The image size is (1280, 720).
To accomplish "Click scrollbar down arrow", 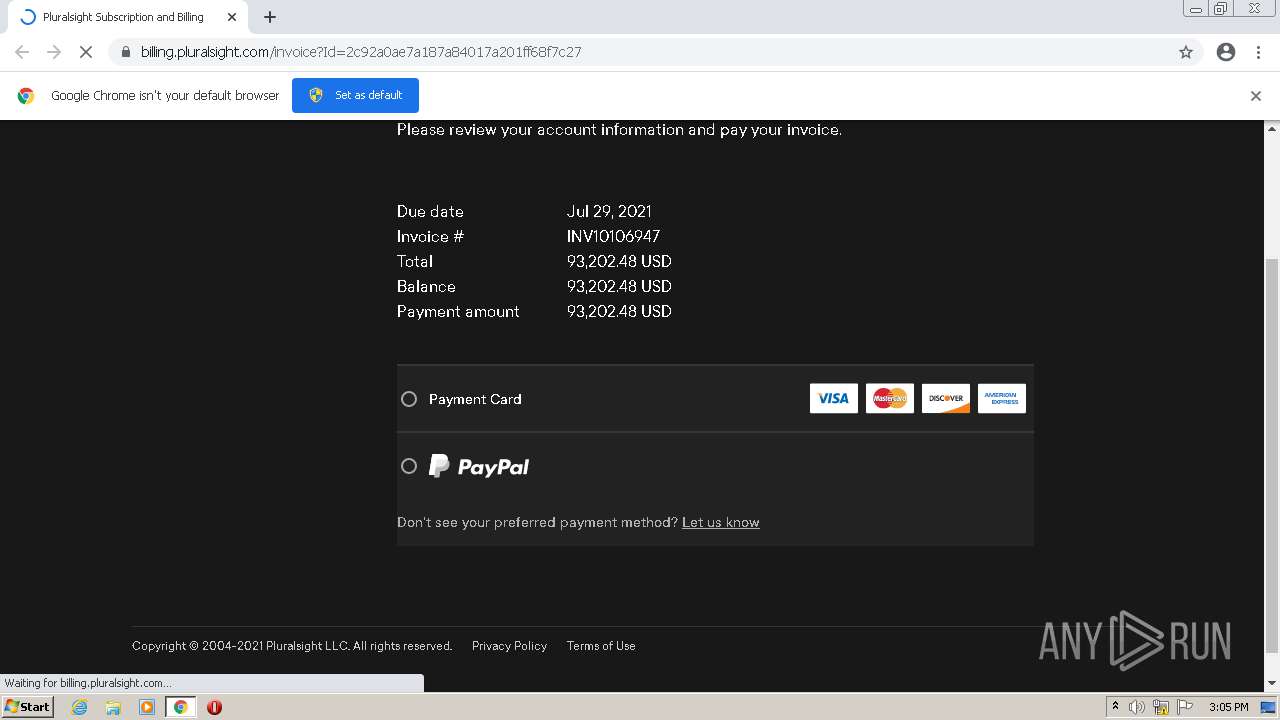I will coord(1272,684).
